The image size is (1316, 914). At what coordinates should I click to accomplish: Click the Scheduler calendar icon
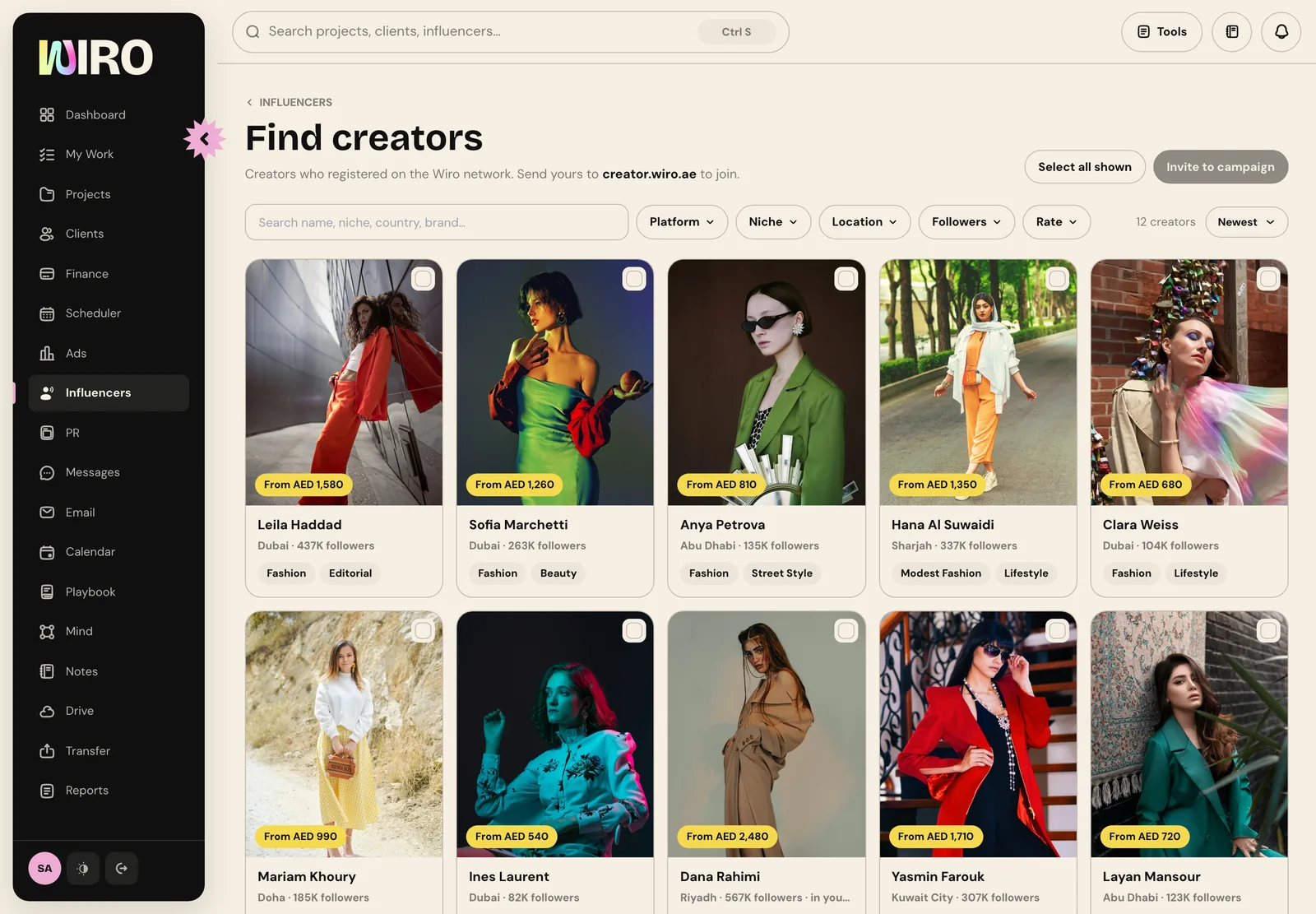[x=47, y=313]
